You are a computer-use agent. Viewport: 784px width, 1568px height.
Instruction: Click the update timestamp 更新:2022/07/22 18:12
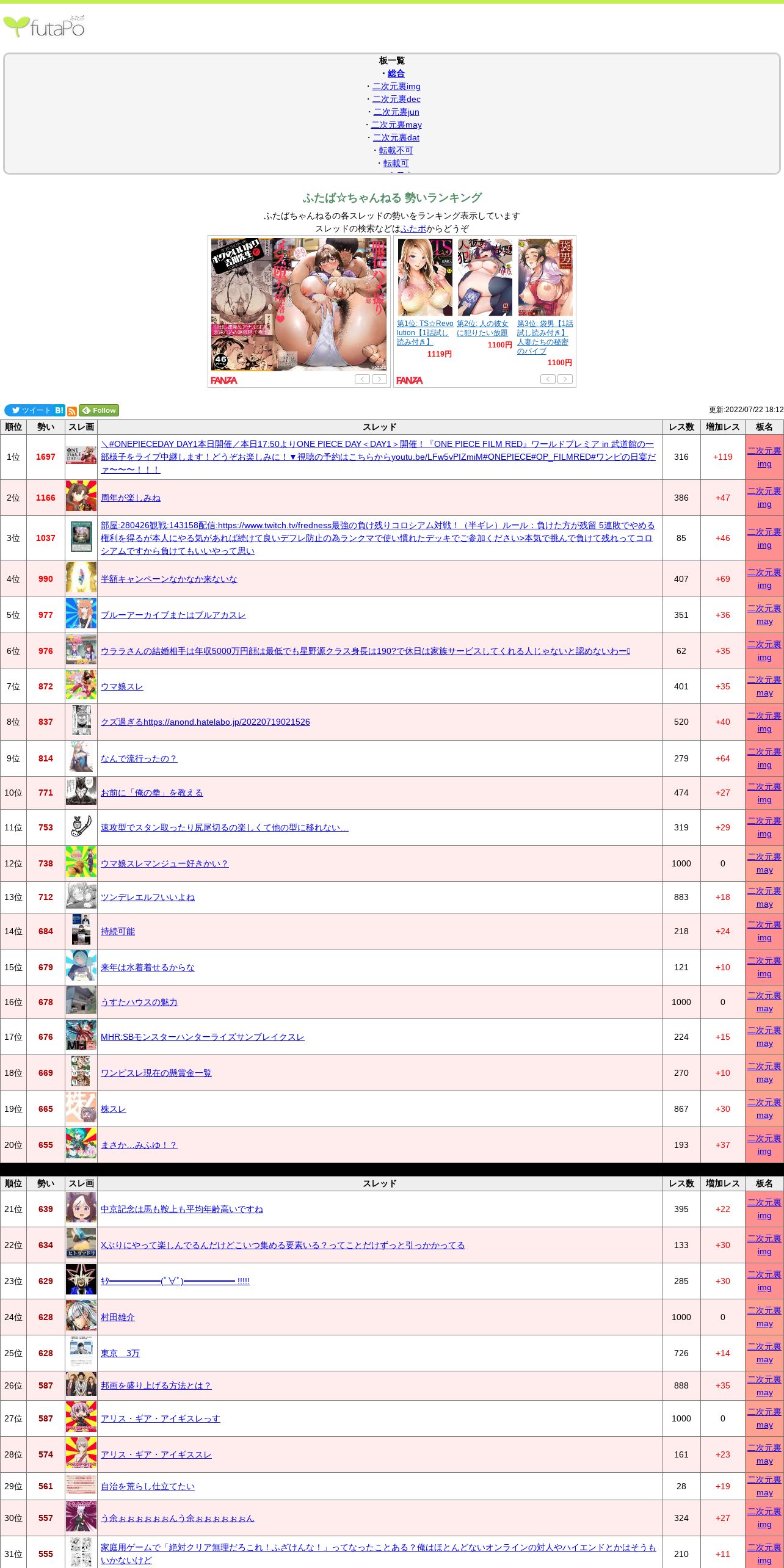(746, 410)
